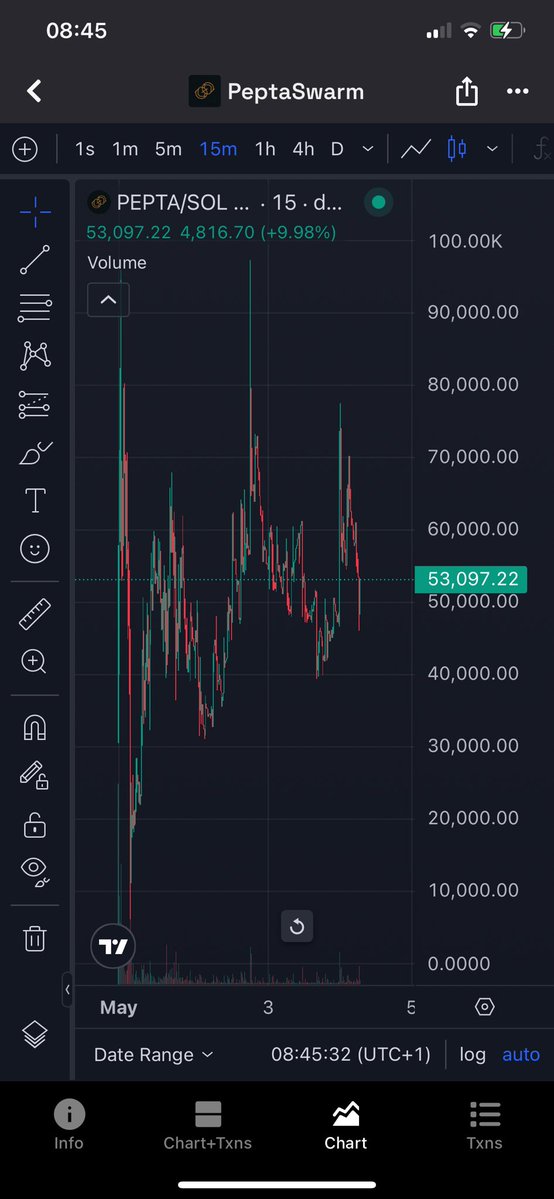Viewport: 554px width, 1199px height.
Task: Click the TradingView logo badge
Action: 113,947
